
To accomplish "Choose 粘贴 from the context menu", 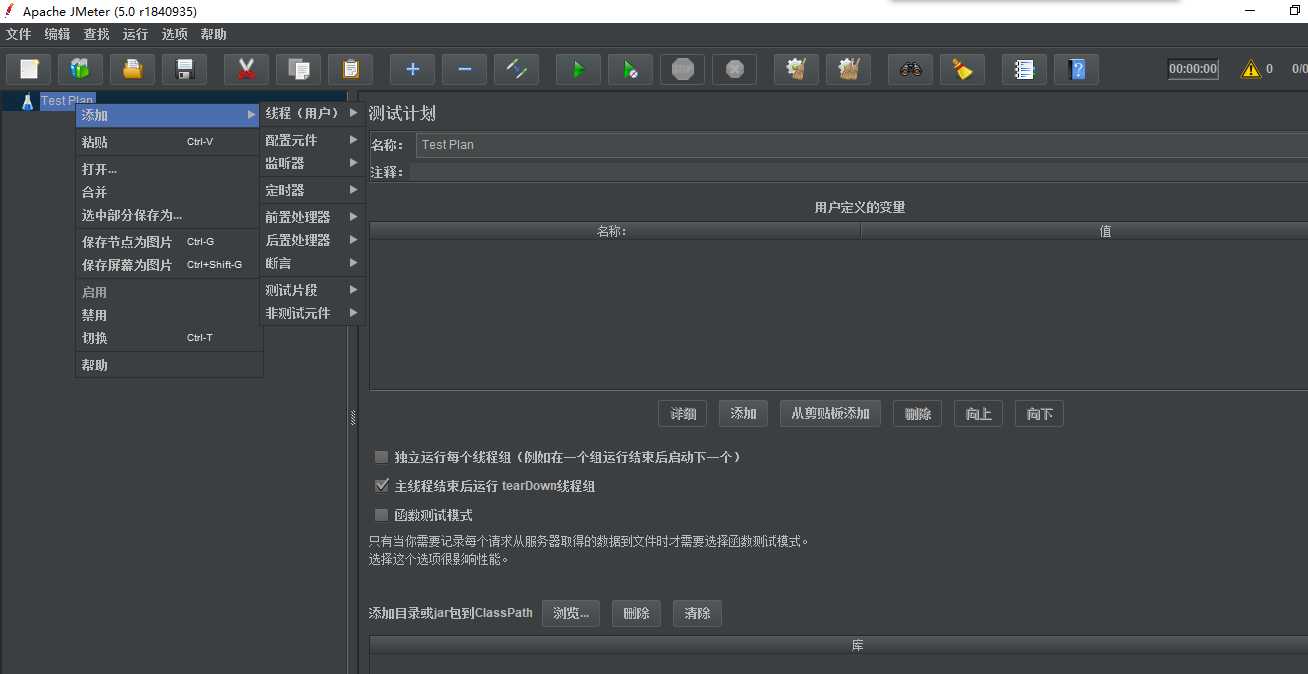I will click(168, 142).
